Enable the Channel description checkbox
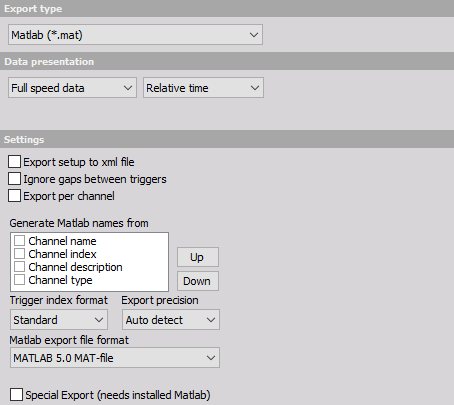This screenshot has height=405, width=454. (x=19, y=266)
